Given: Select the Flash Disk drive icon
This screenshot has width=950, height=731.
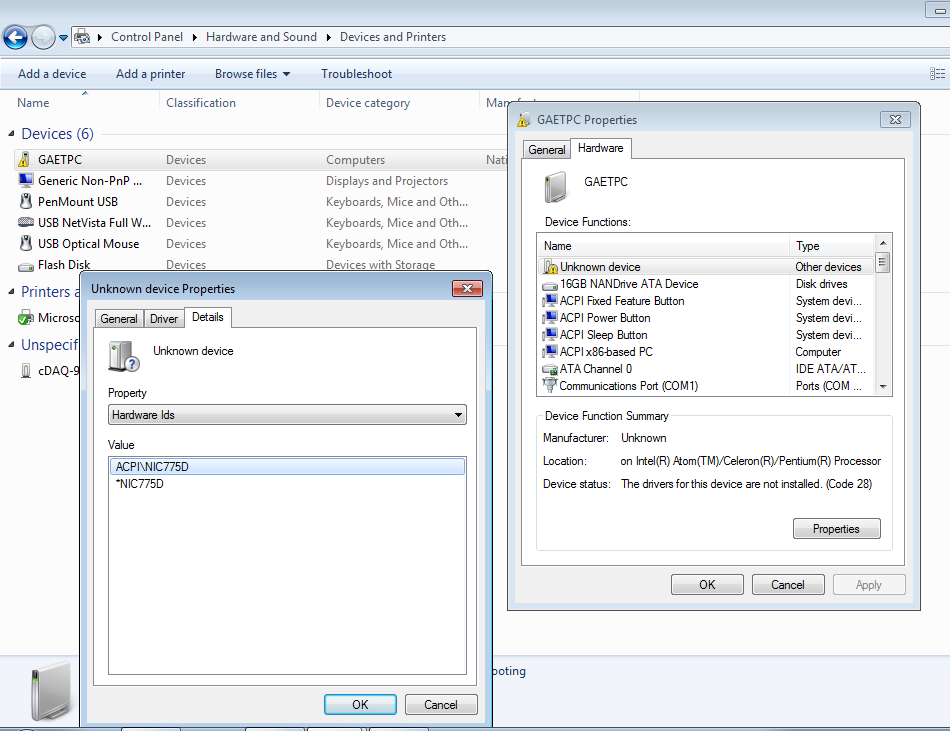Looking at the screenshot, I should 25,266.
